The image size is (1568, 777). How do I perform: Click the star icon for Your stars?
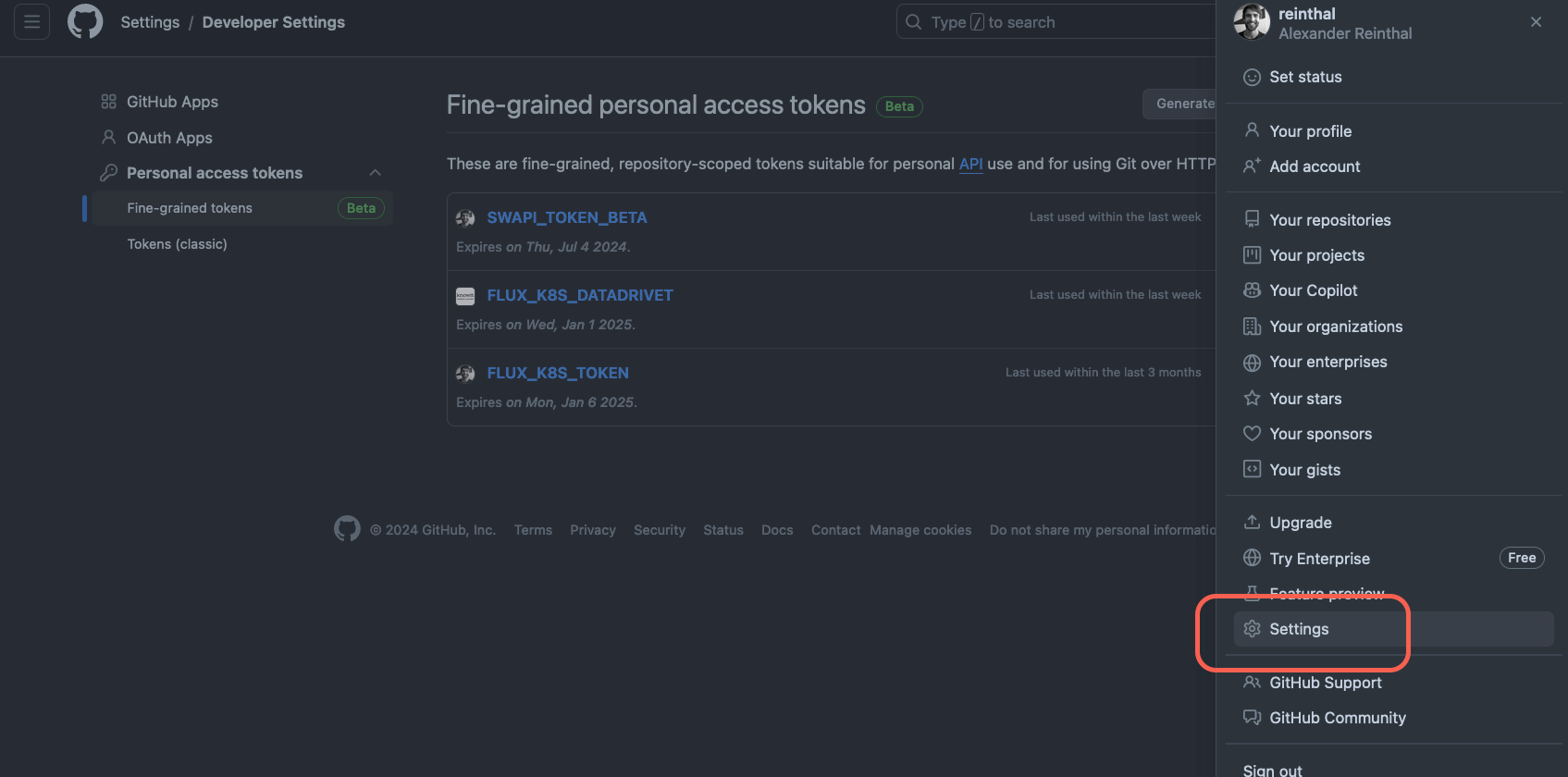1252,398
